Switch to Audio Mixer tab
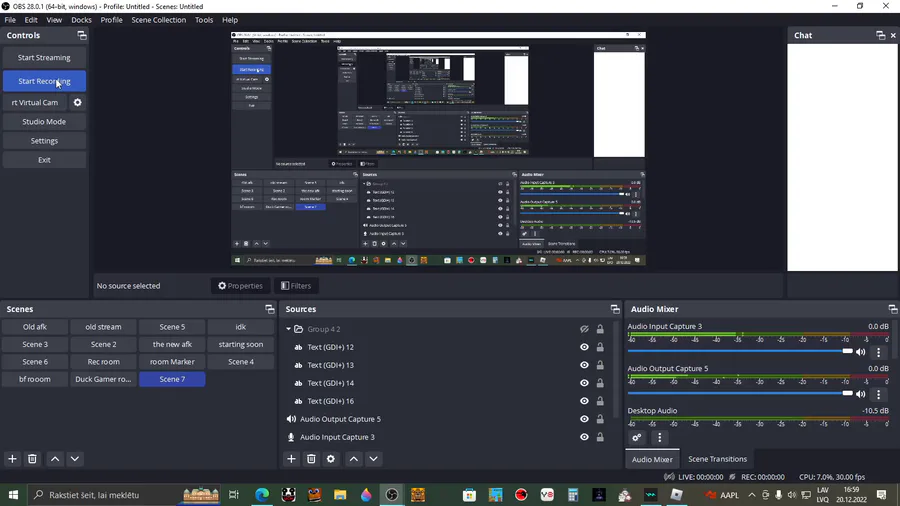Image resolution: width=900 pixels, height=506 pixels. [652, 459]
